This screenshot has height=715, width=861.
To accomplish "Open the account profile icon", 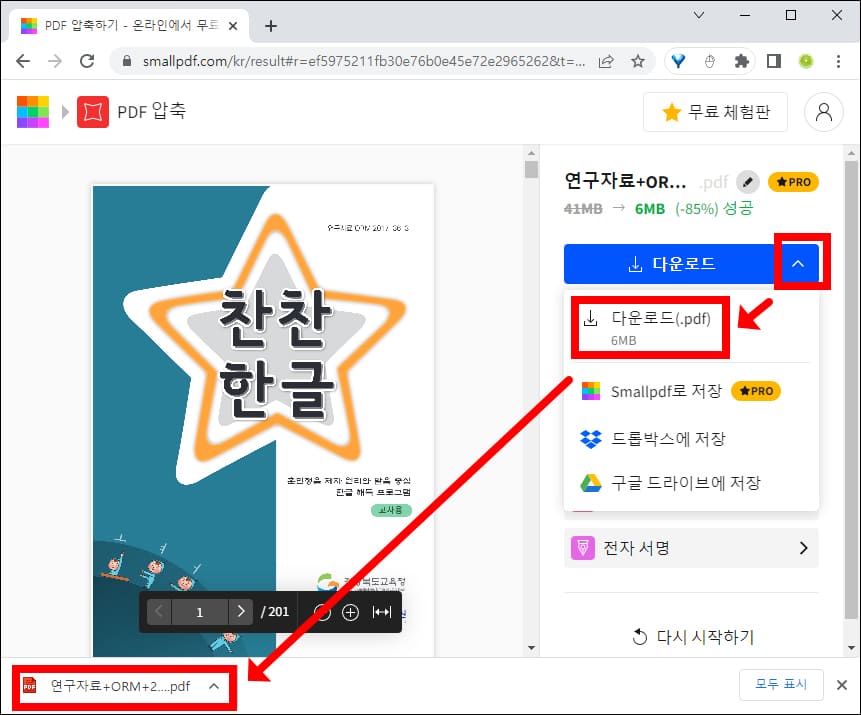I will click(x=823, y=111).
